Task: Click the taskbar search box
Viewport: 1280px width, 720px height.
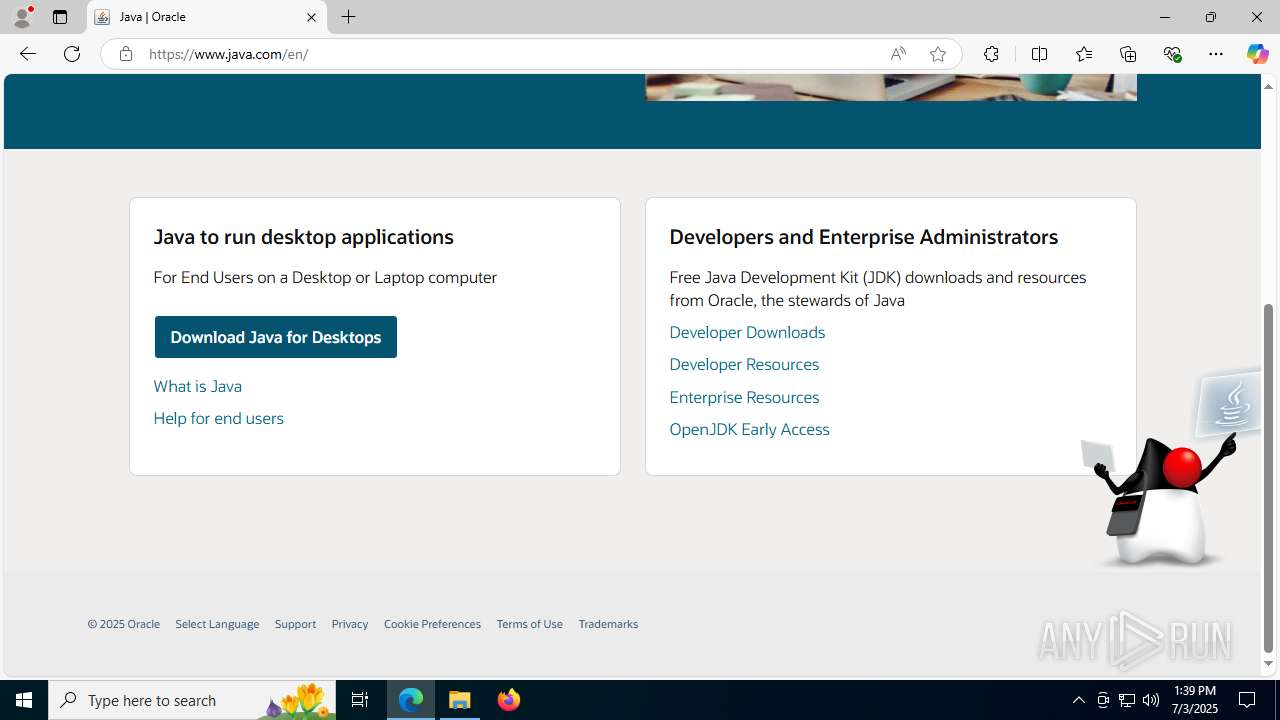Action: [192, 700]
